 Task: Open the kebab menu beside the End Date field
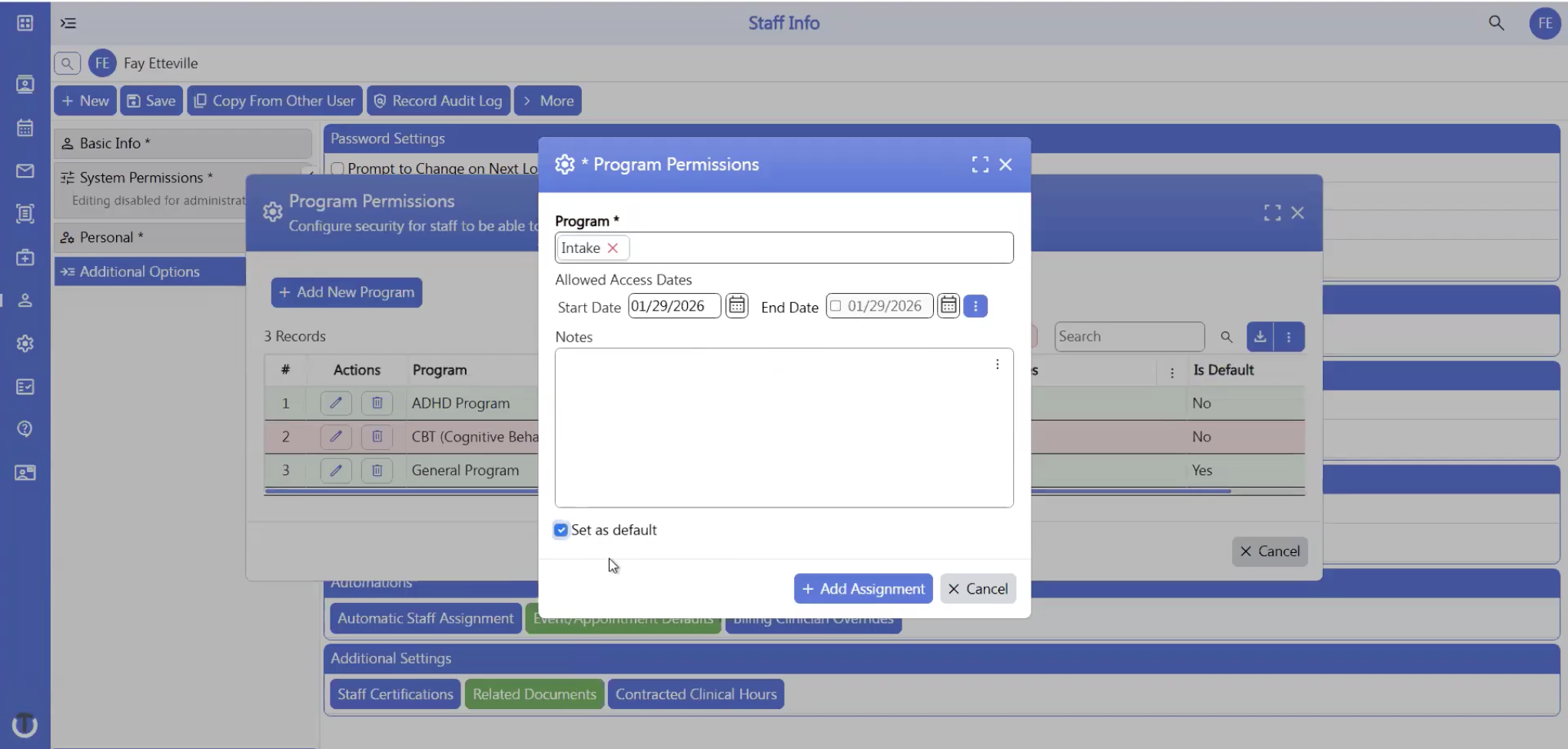coord(975,305)
